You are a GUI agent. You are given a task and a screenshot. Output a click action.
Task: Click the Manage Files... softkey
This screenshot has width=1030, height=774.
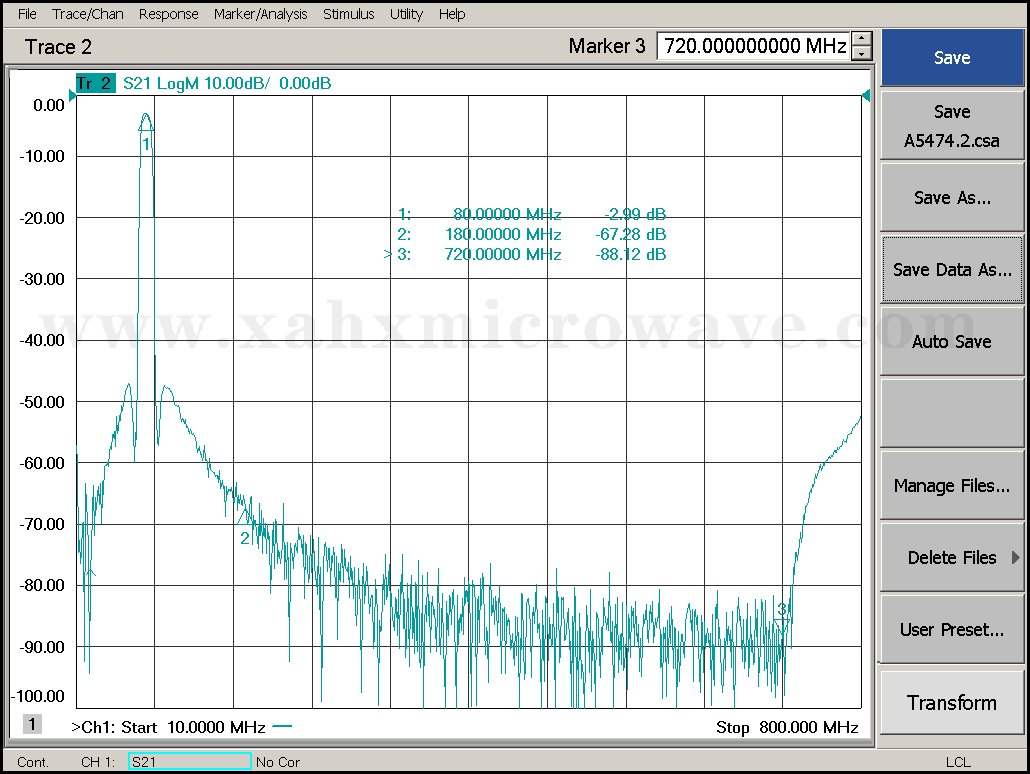(x=952, y=486)
